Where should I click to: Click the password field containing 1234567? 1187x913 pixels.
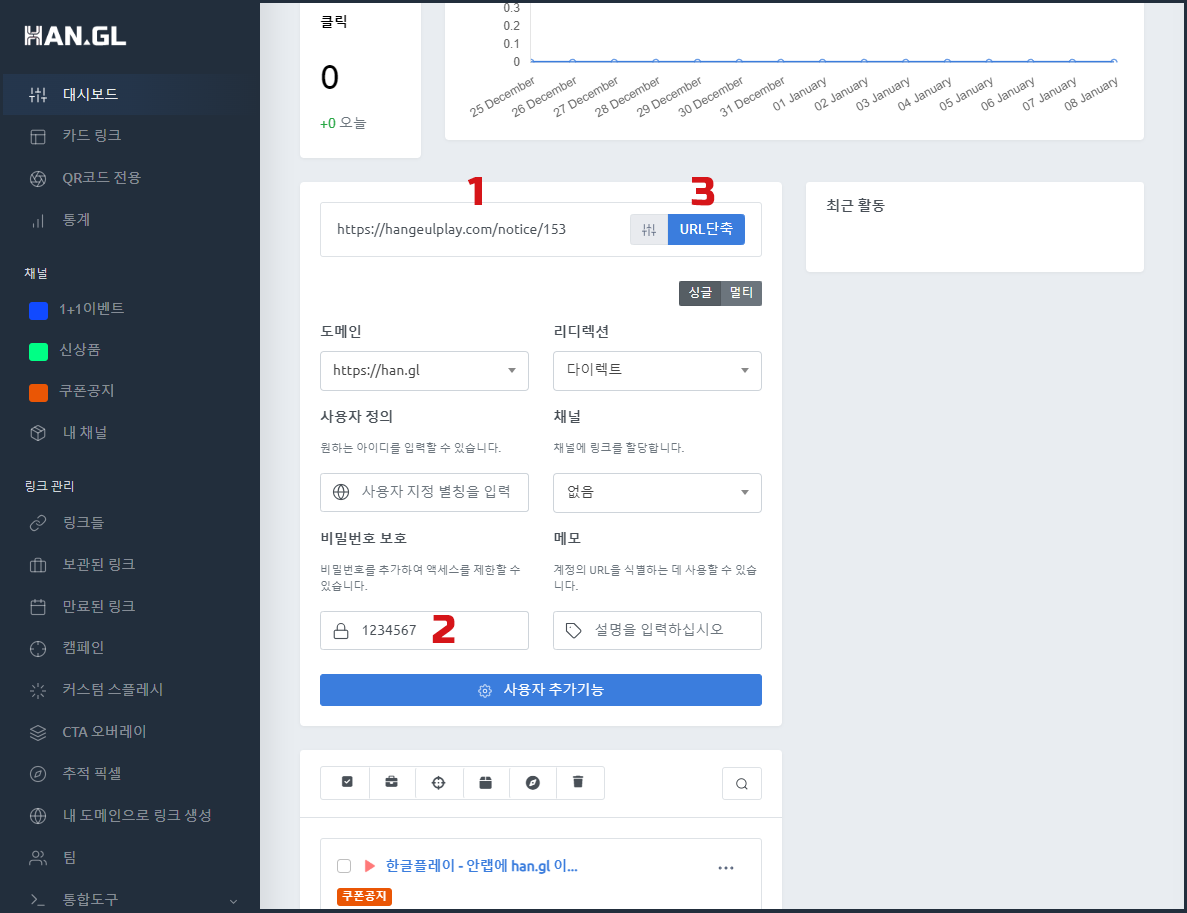(x=424, y=631)
